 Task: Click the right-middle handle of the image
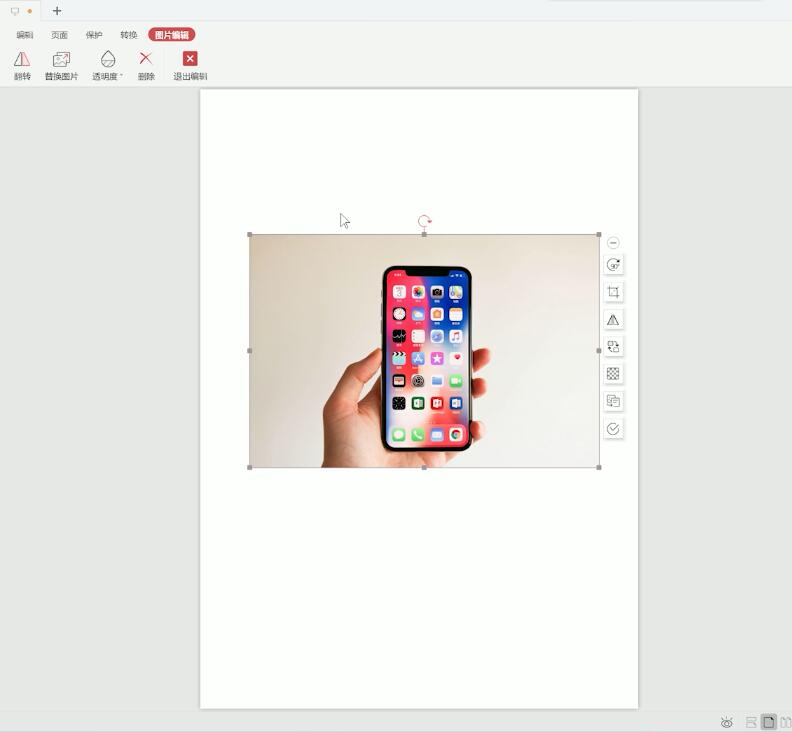pos(599,351)
